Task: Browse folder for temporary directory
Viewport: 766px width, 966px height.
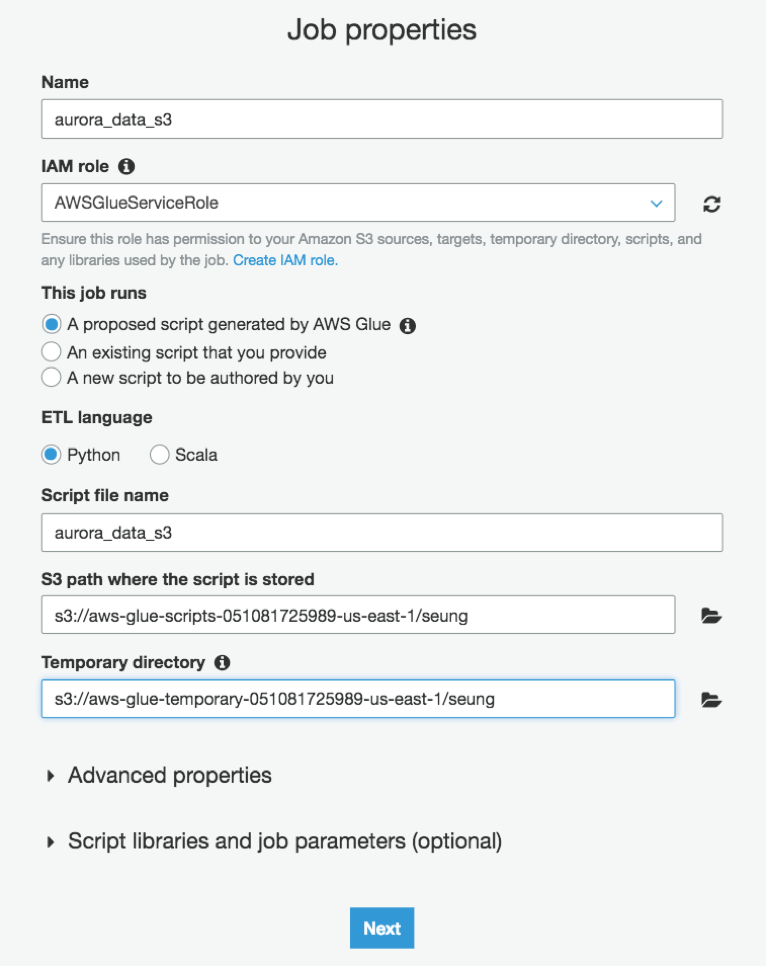Action: 711,700
